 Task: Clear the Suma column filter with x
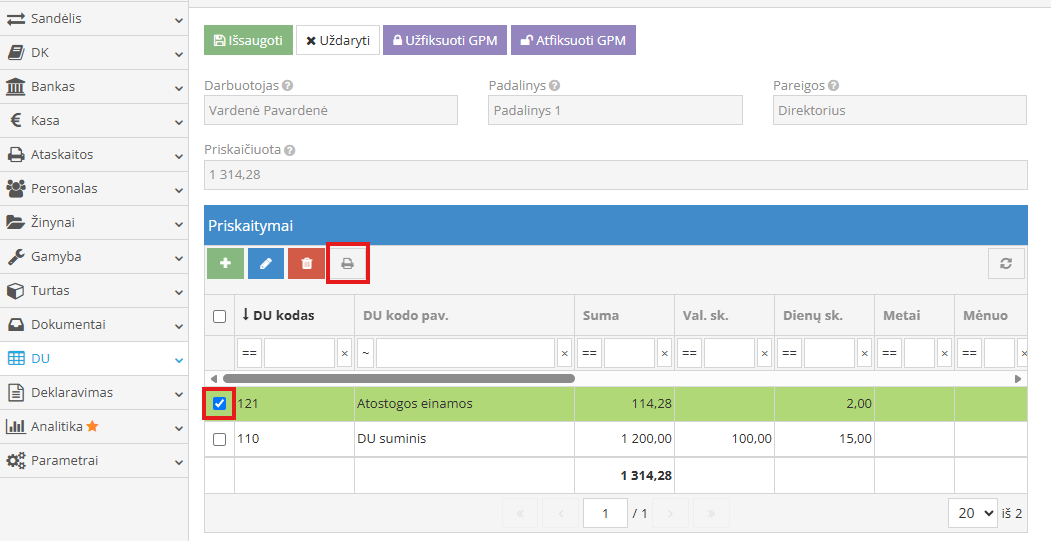point(664,353)
